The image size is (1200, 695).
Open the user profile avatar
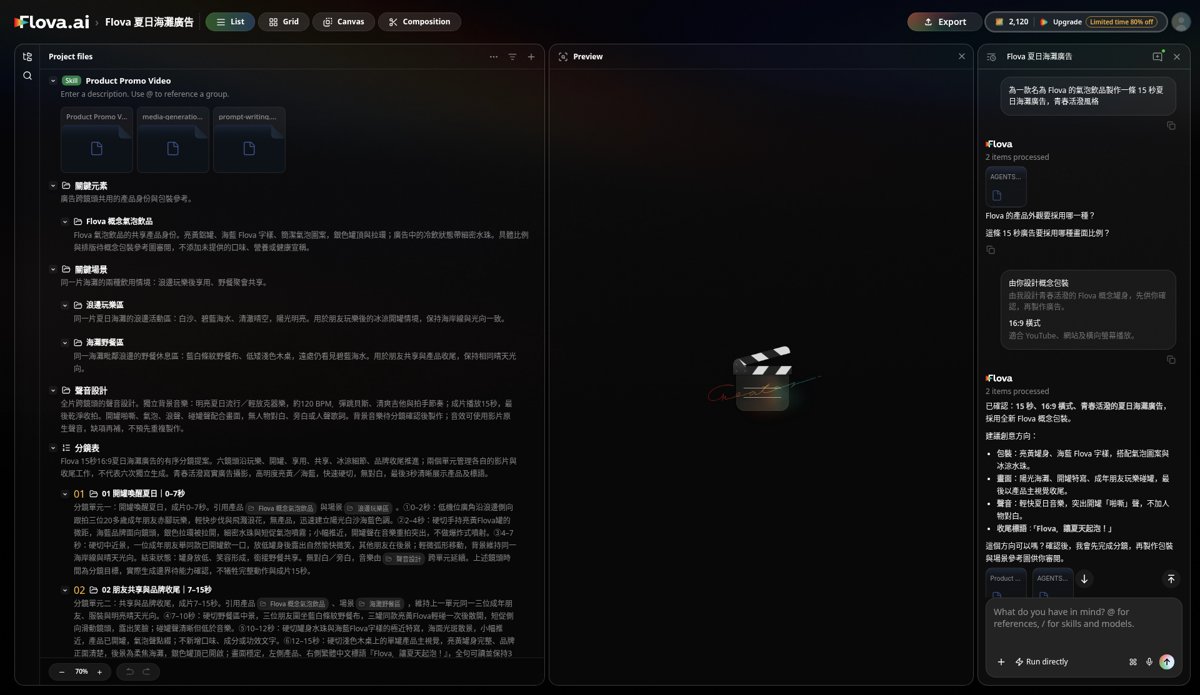click(x=1179, y=21)
